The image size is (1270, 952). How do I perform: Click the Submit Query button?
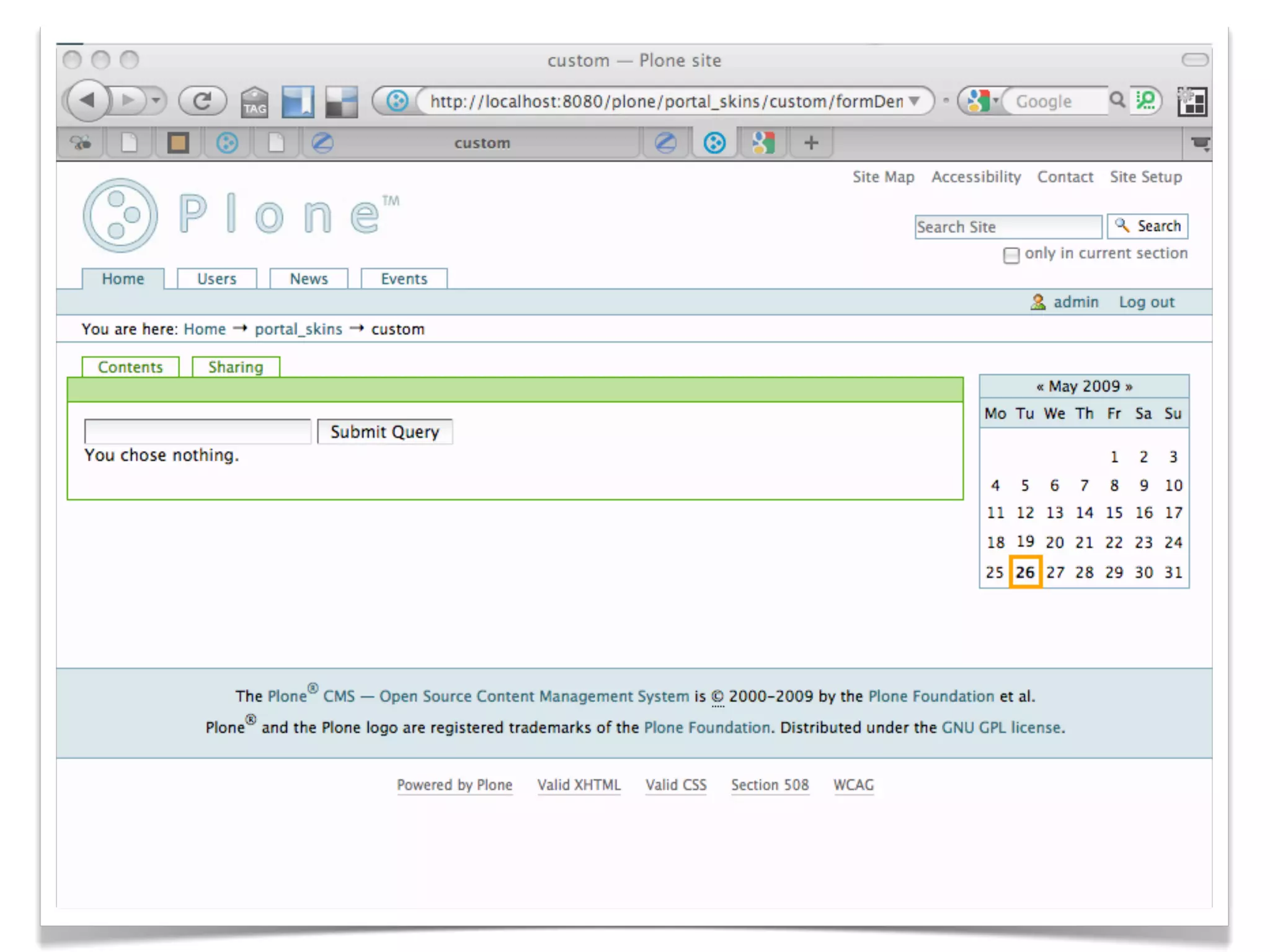(384, 431)
